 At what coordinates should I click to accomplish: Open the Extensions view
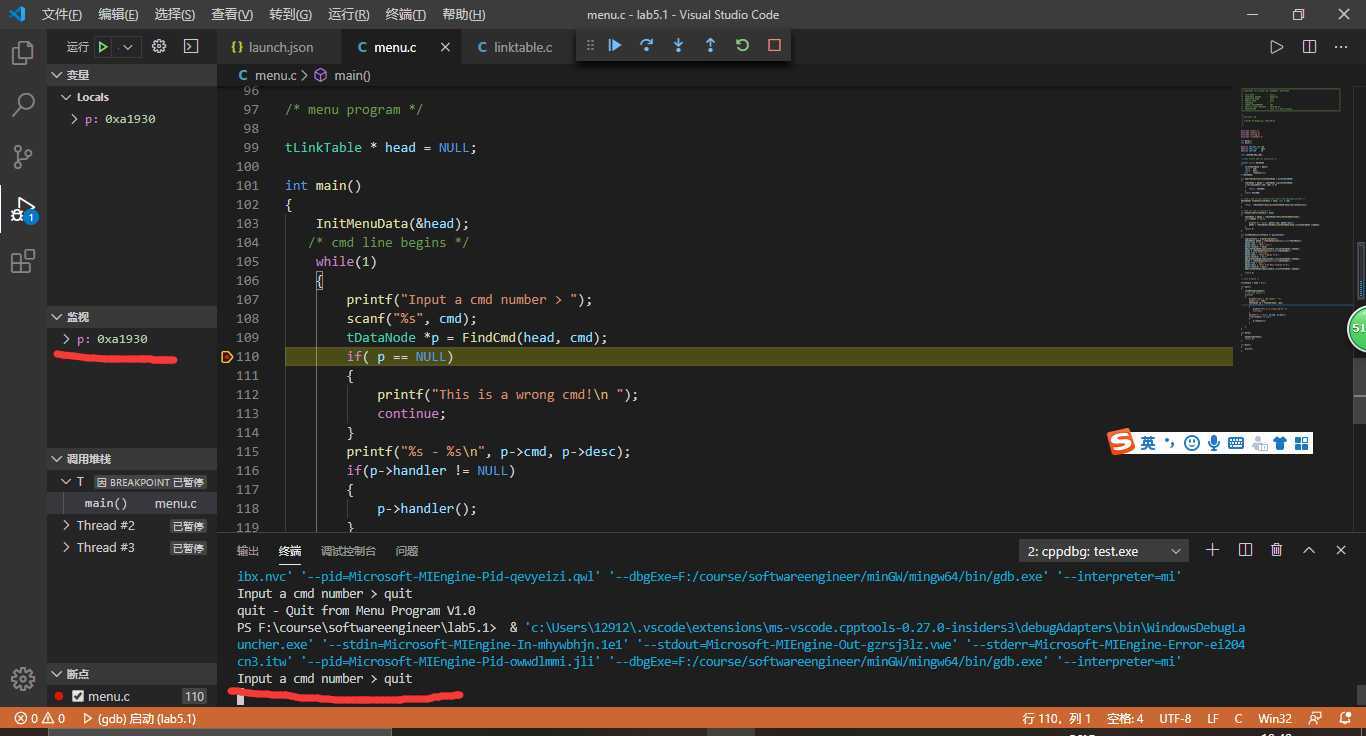[22, 262]
